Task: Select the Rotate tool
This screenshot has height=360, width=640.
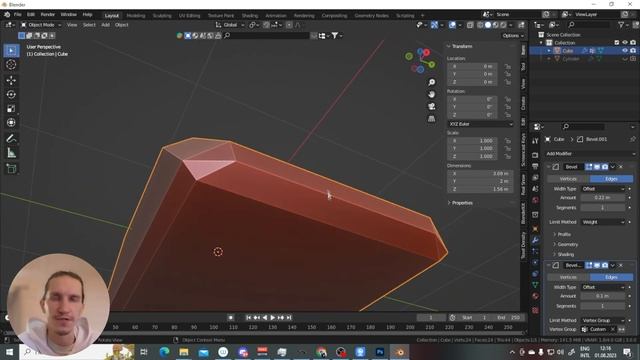Action: (11, 94)
